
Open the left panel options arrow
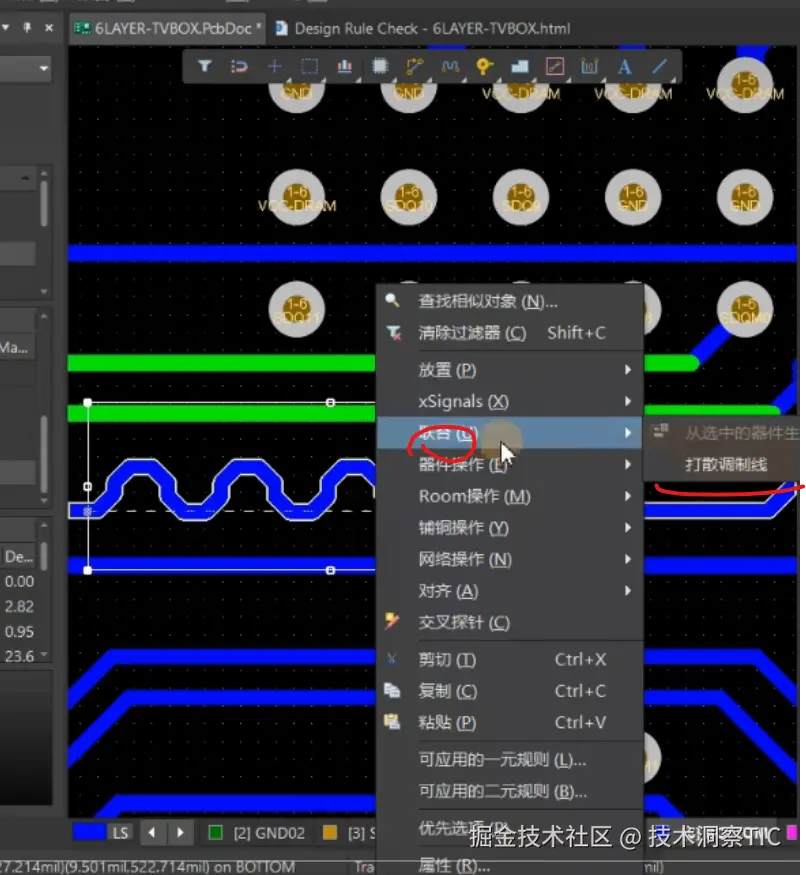(5, 27)
